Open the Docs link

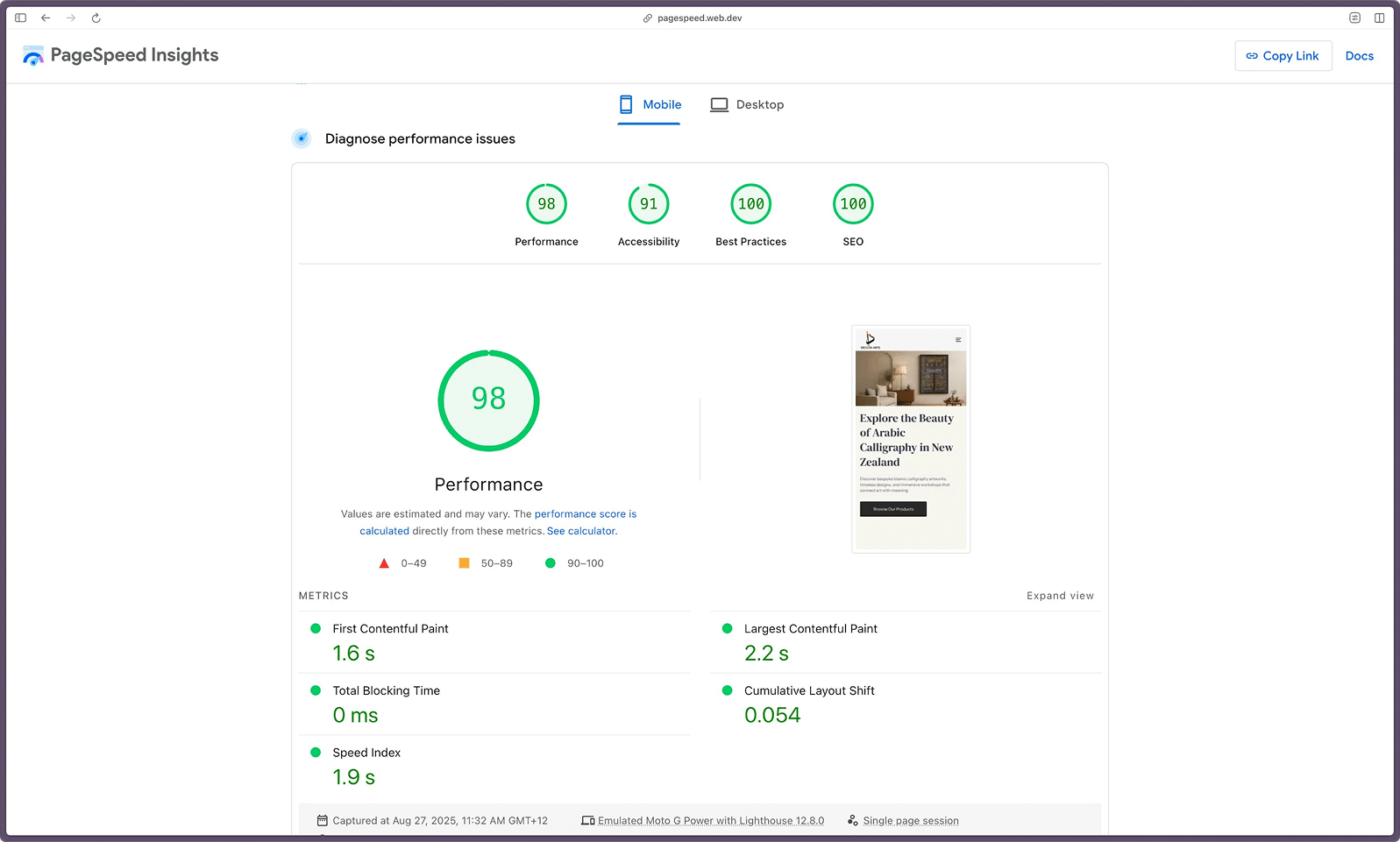tap(1359, 56)
